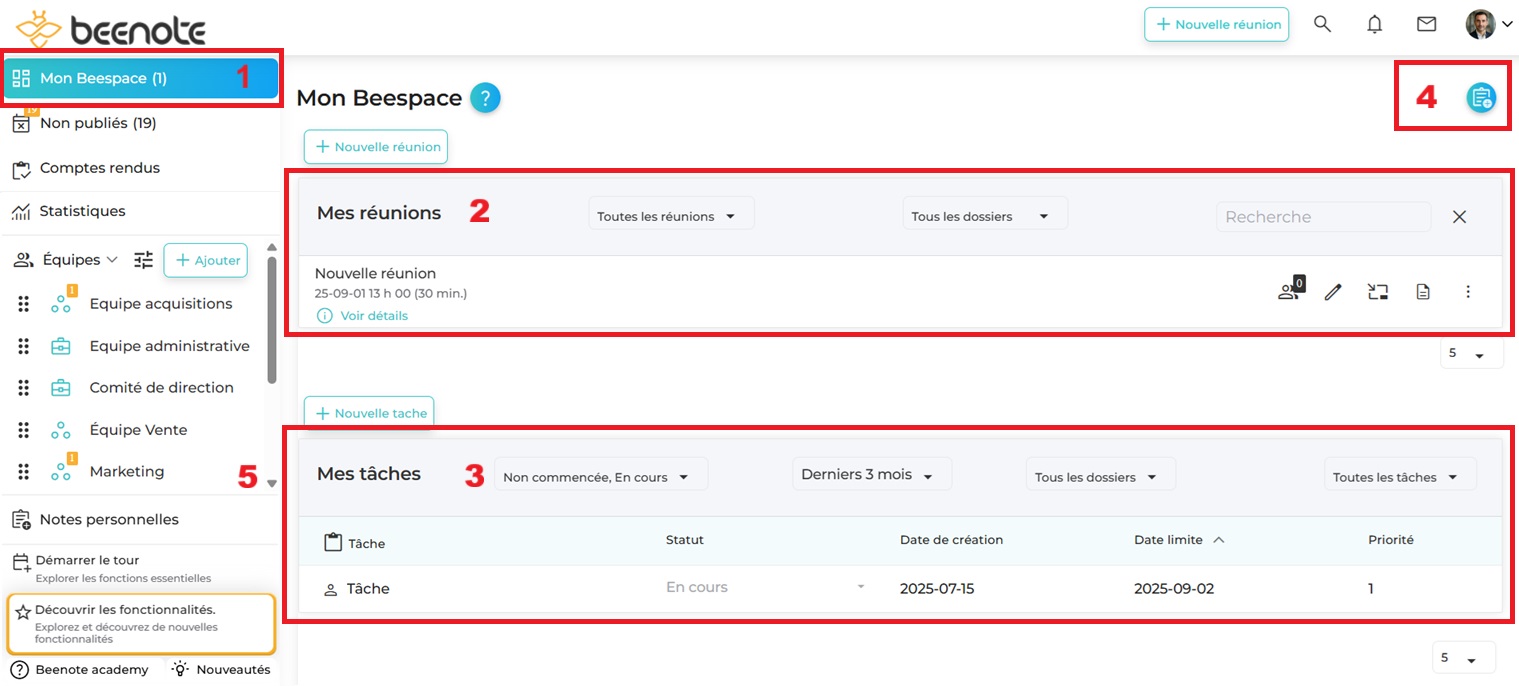1519x686 pixels.
Task: Collapse the Équipes section chevron
Action: [x=112, y=260]
